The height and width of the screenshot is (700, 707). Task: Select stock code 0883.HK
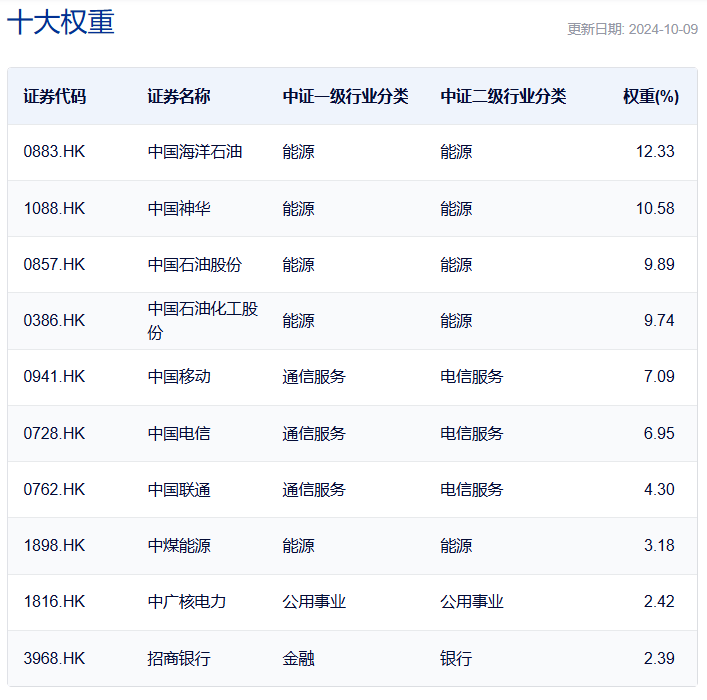[x=55, y=152]
